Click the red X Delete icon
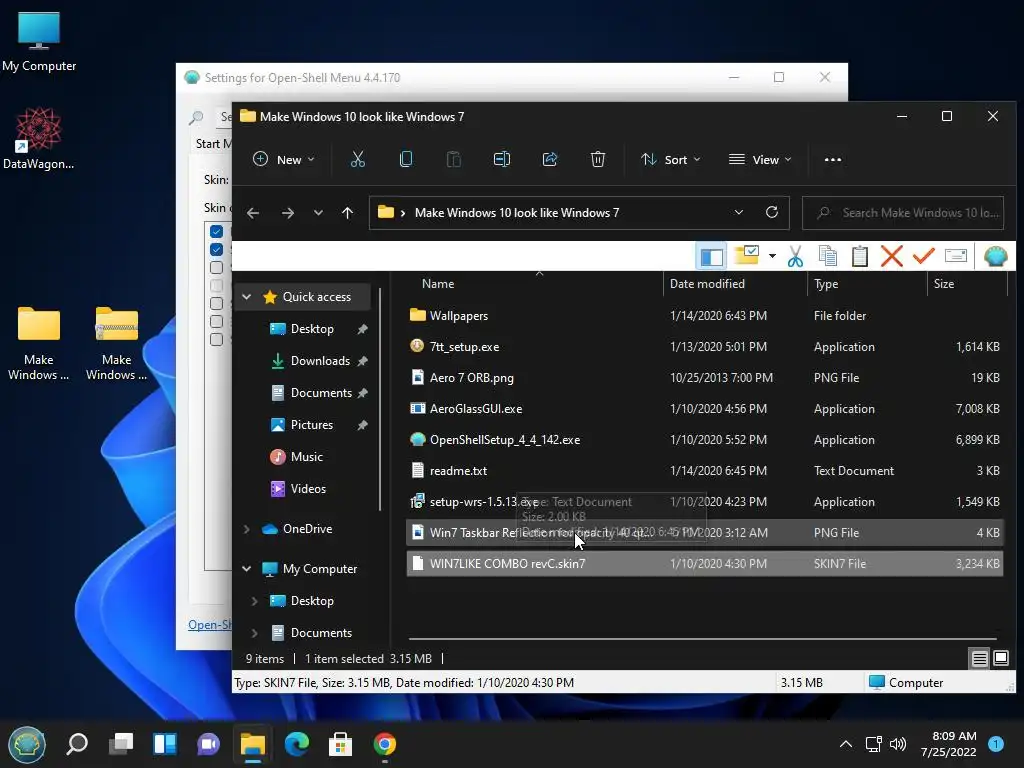Viewport: 1024px width, 768px height. coord(891,257)
